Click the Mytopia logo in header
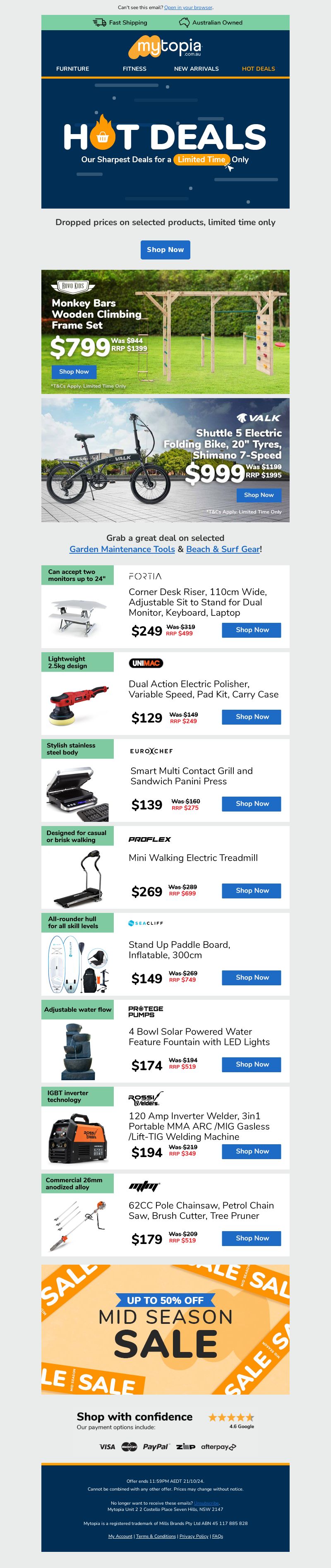 (165, 47)
